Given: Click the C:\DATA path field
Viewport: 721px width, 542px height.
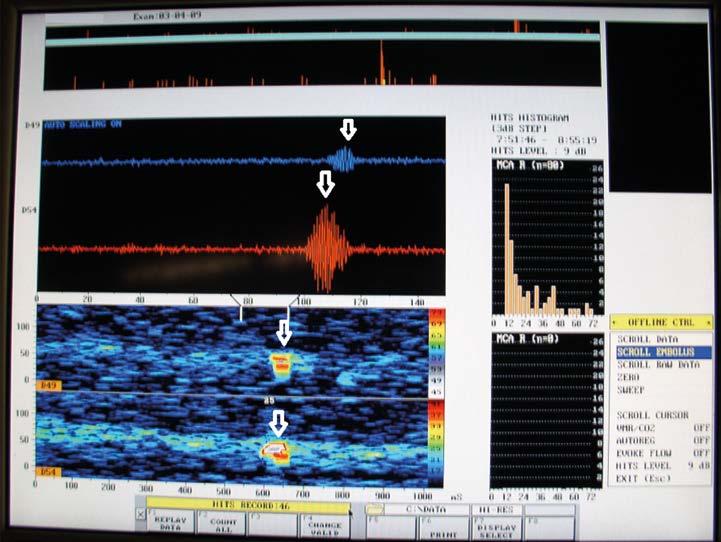Looking at the screenshot, I should coord(426,509).
